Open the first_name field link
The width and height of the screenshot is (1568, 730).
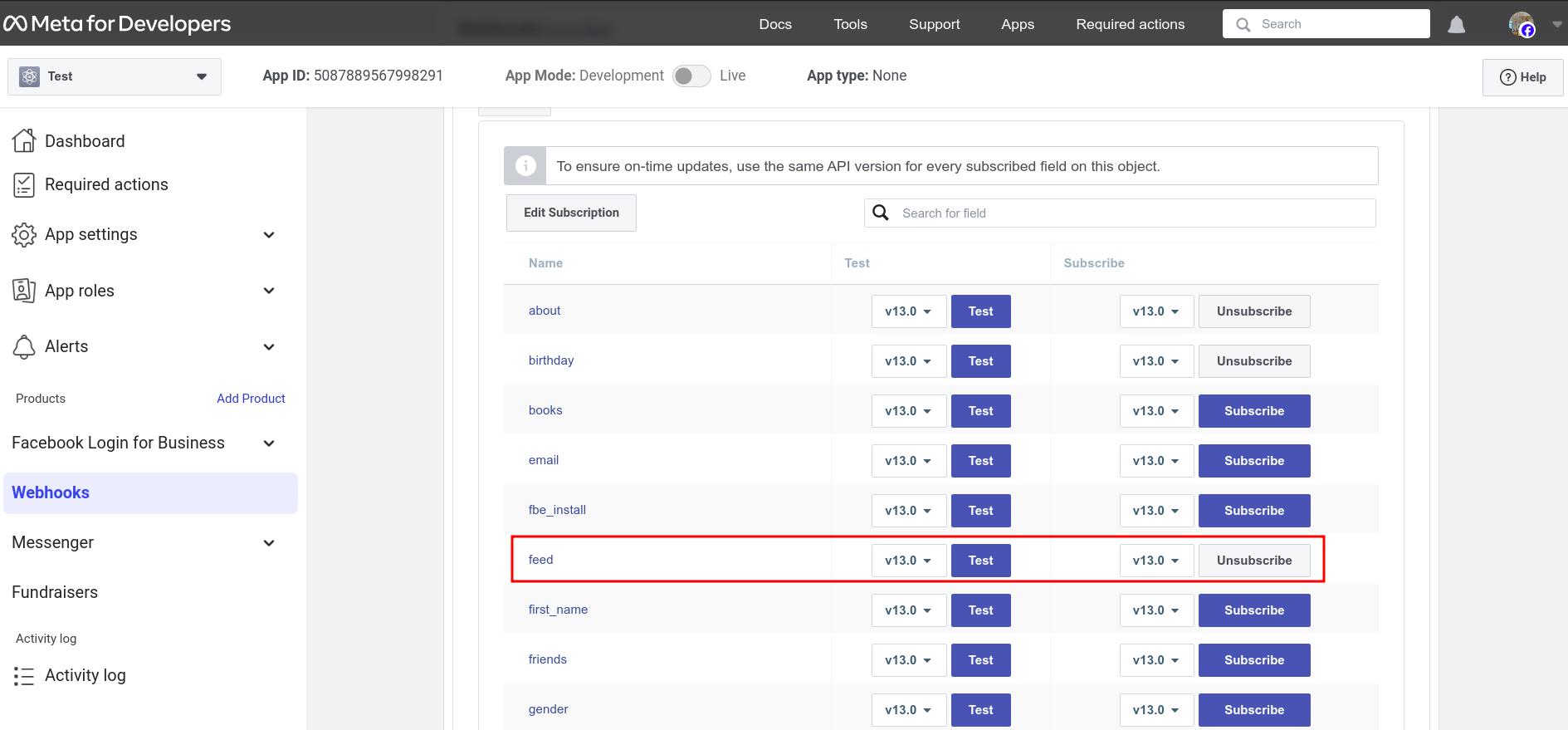tap(558, 610)
